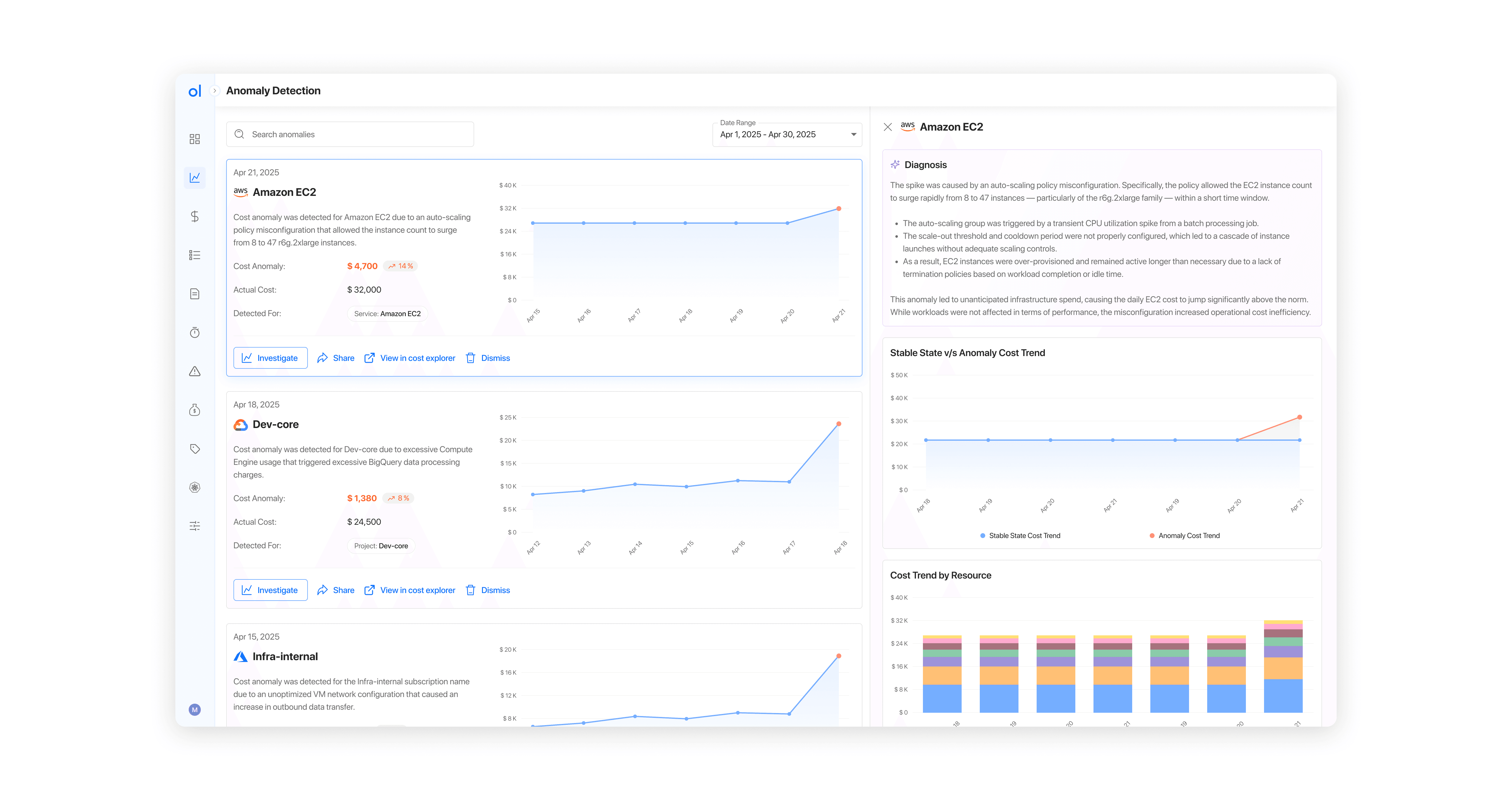The height and width of the screenshot is (801, 1512).
Task: Dismiss the Amazon EC2 anomaly
Action: pyautogui.click(x=488, y=358)
